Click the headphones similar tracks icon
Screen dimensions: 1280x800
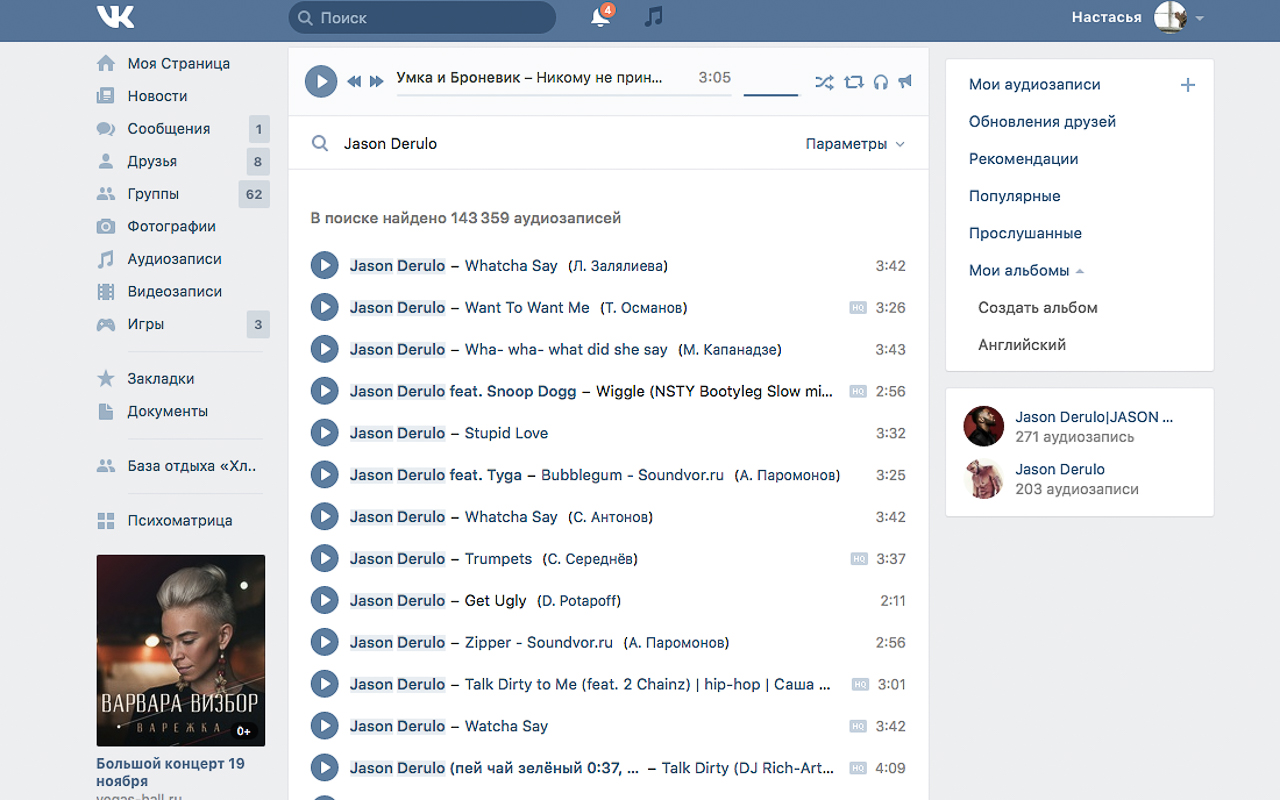pyautogui.click(x=881, y=82)
